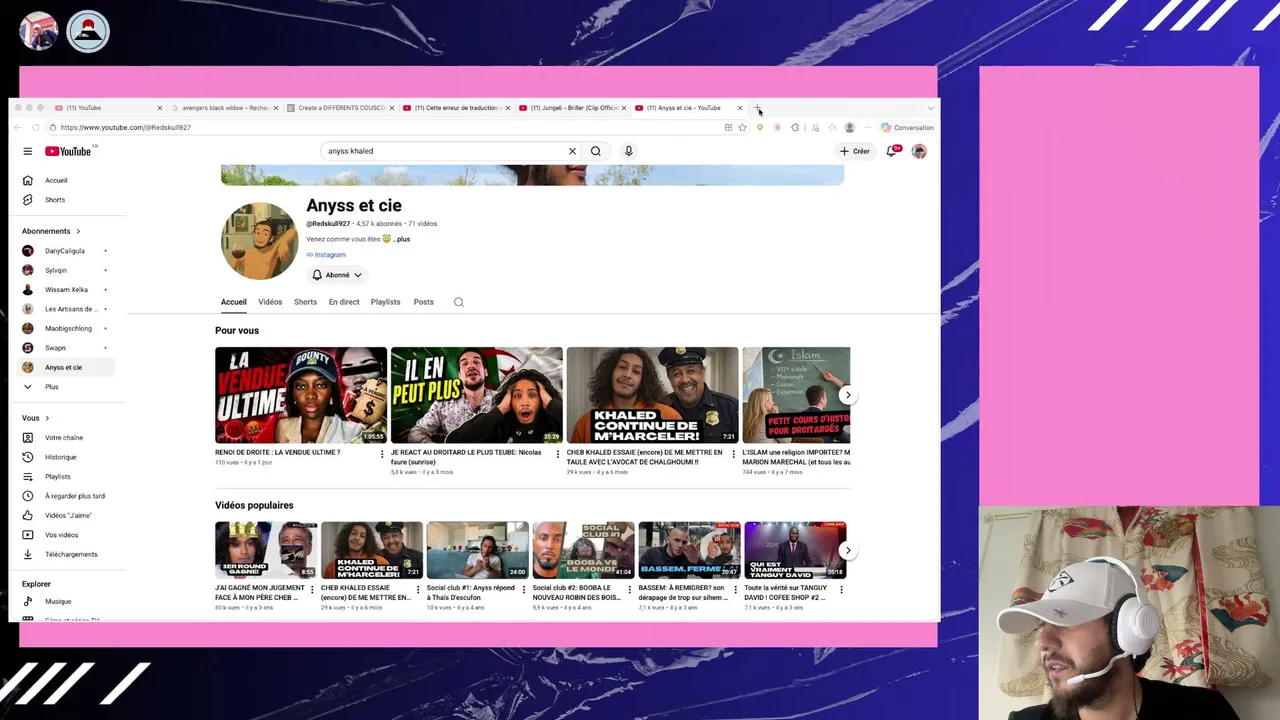This screenshot has width=1280, height=720.
Task: Switch to the En direct tab
Action: 344,302
